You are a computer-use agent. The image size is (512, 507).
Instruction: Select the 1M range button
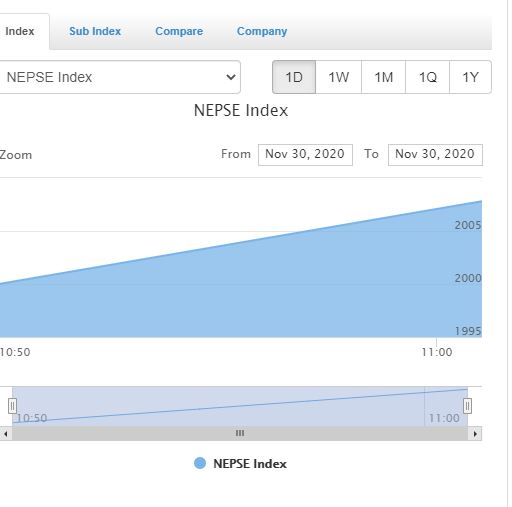(x=383, y=77)
